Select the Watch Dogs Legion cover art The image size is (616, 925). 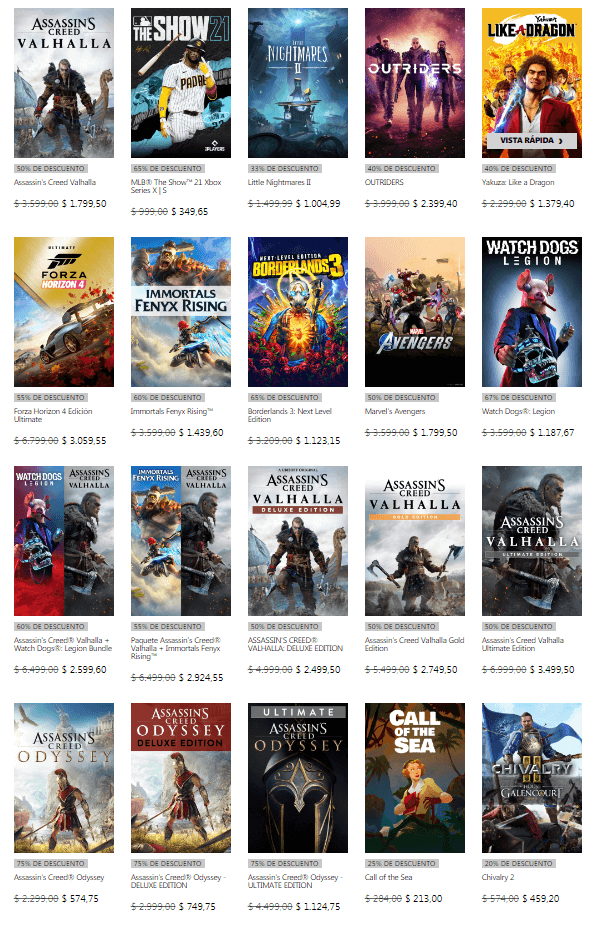(x=532, y=312)
